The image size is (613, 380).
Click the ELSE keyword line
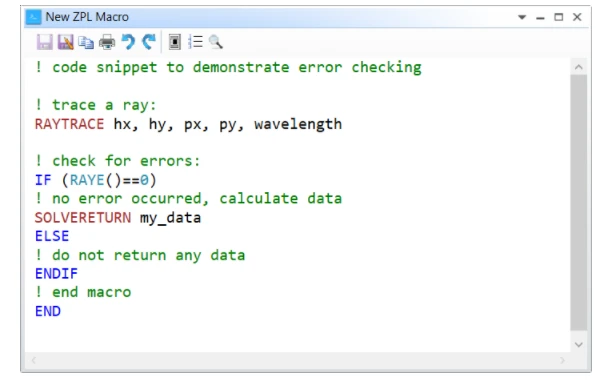pos(52,236)
